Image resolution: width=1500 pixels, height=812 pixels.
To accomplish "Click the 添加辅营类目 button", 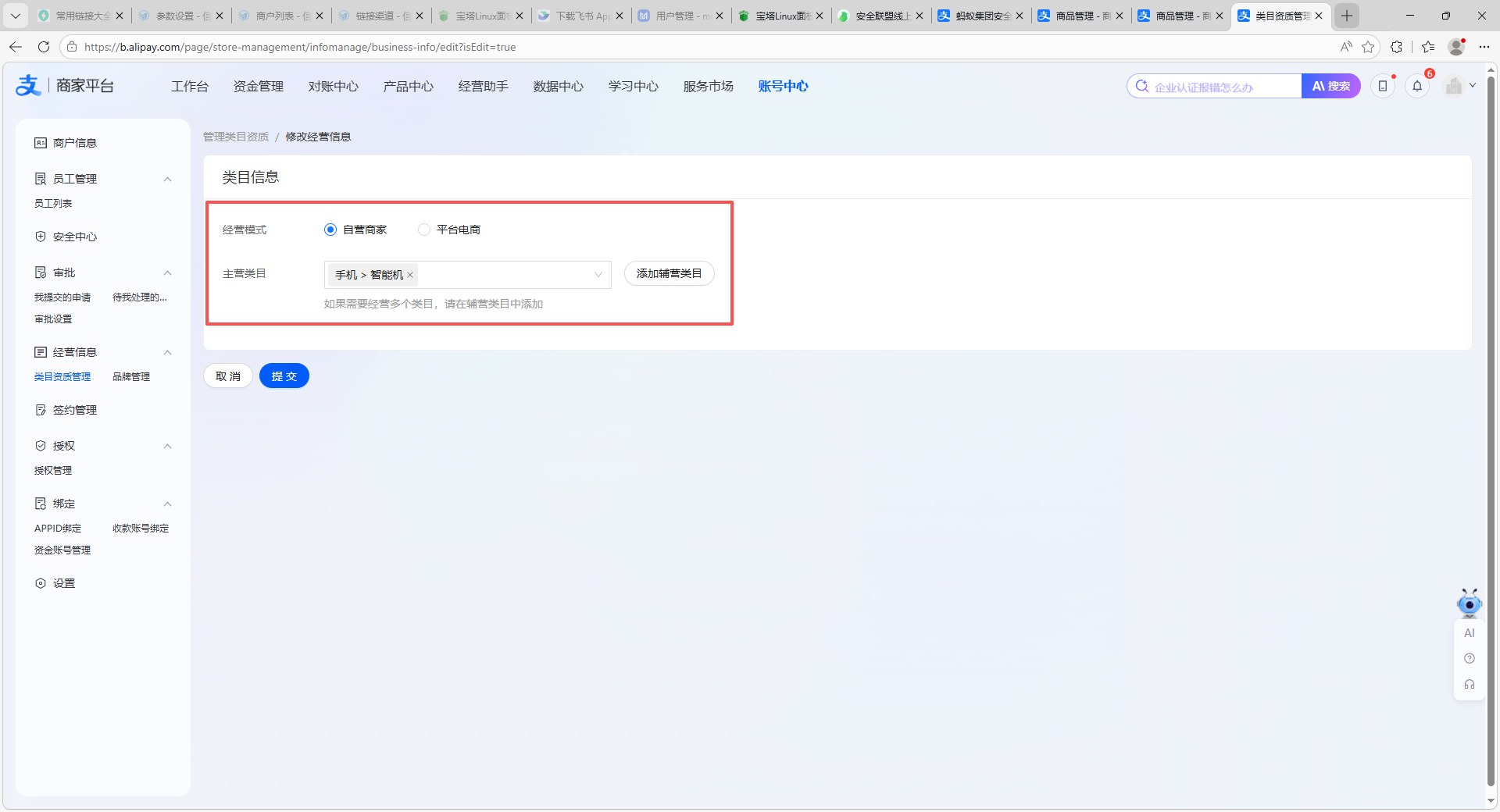I will [669, 273].
